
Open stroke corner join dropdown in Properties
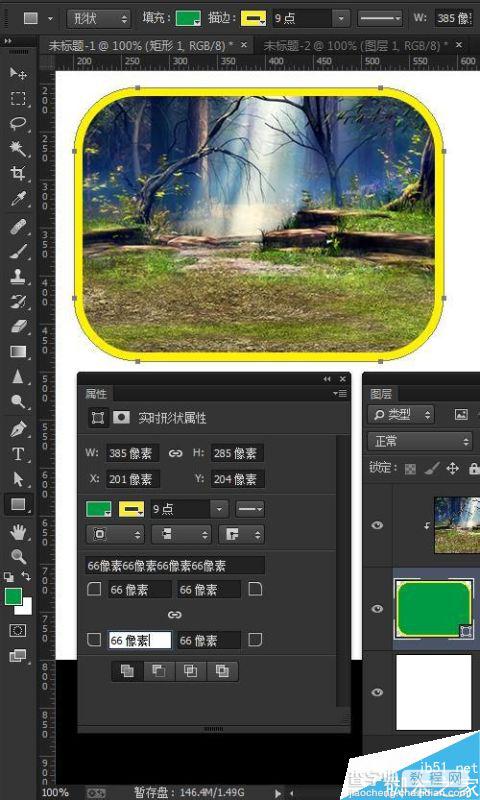(241, 534)
